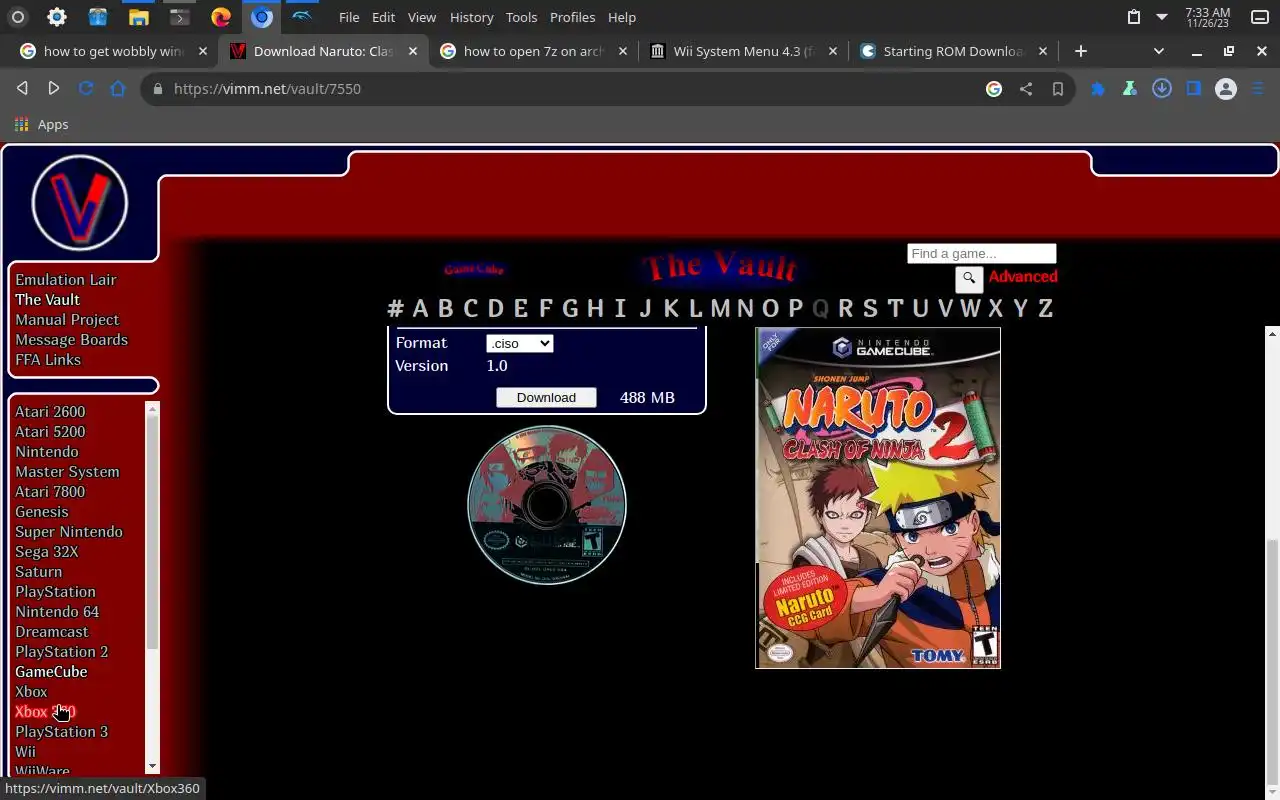The width and height of the screenshot is (1280, 800).
Task: Expand the system tray arrow
Action: click(x=1162, y=17)
